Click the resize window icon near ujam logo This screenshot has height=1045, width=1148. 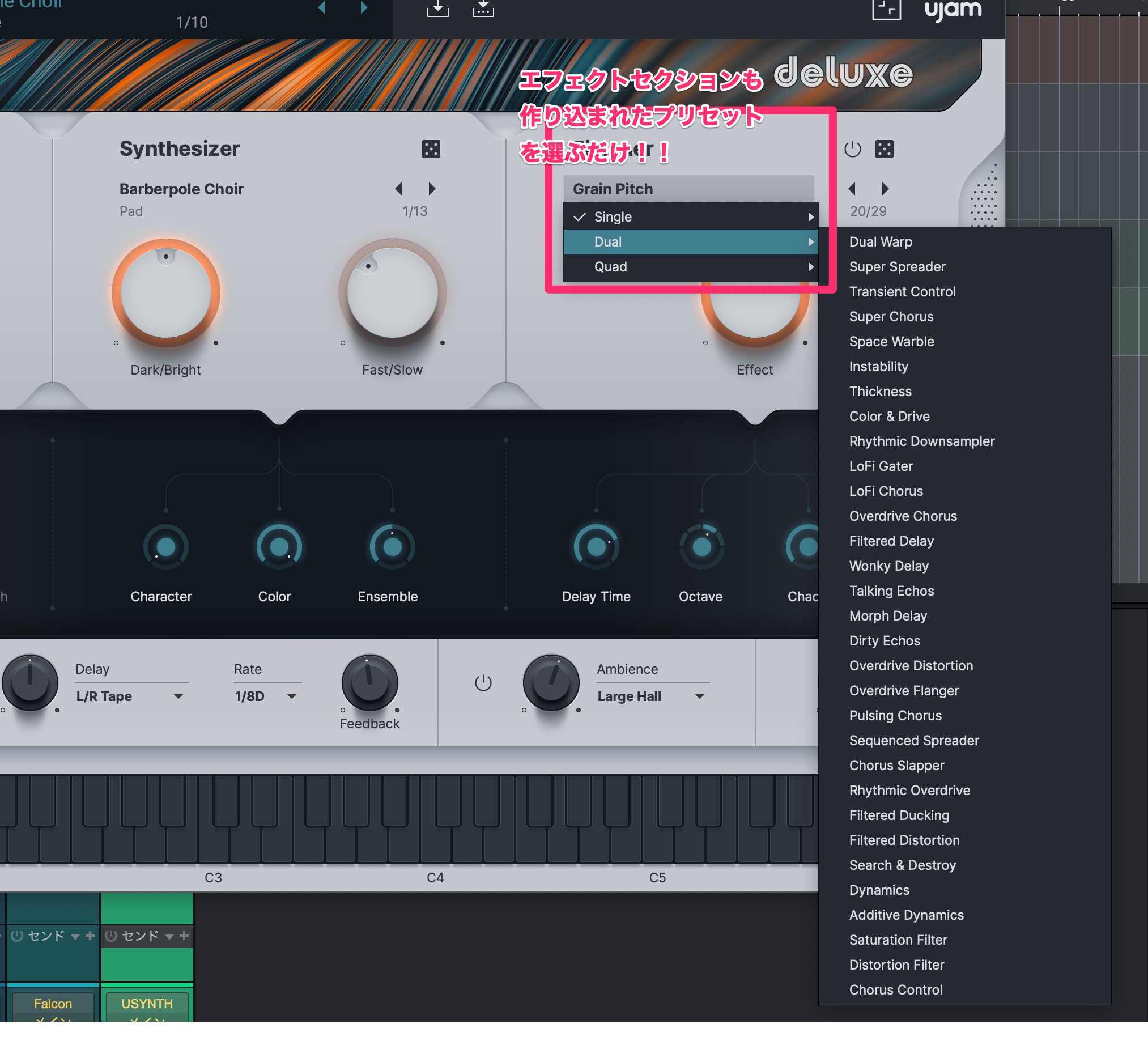[x=886, y=10]
